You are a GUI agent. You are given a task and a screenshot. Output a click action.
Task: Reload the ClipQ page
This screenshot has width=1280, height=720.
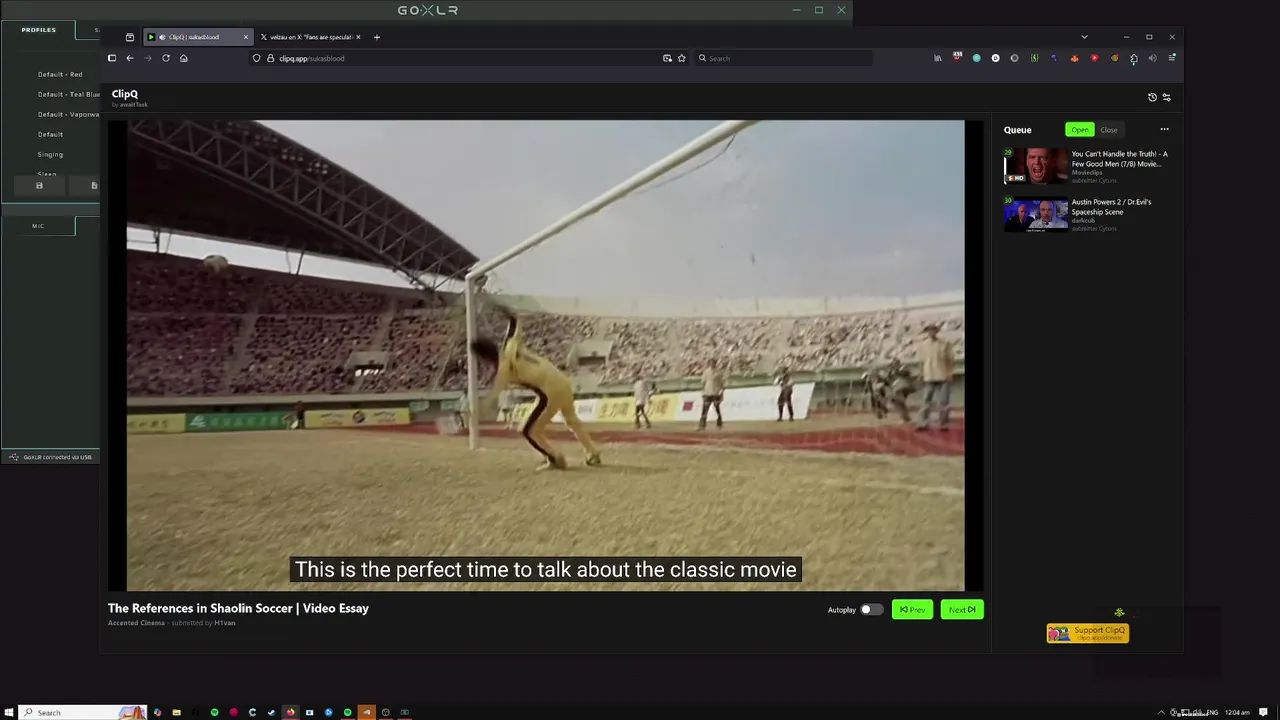[166, 58]
